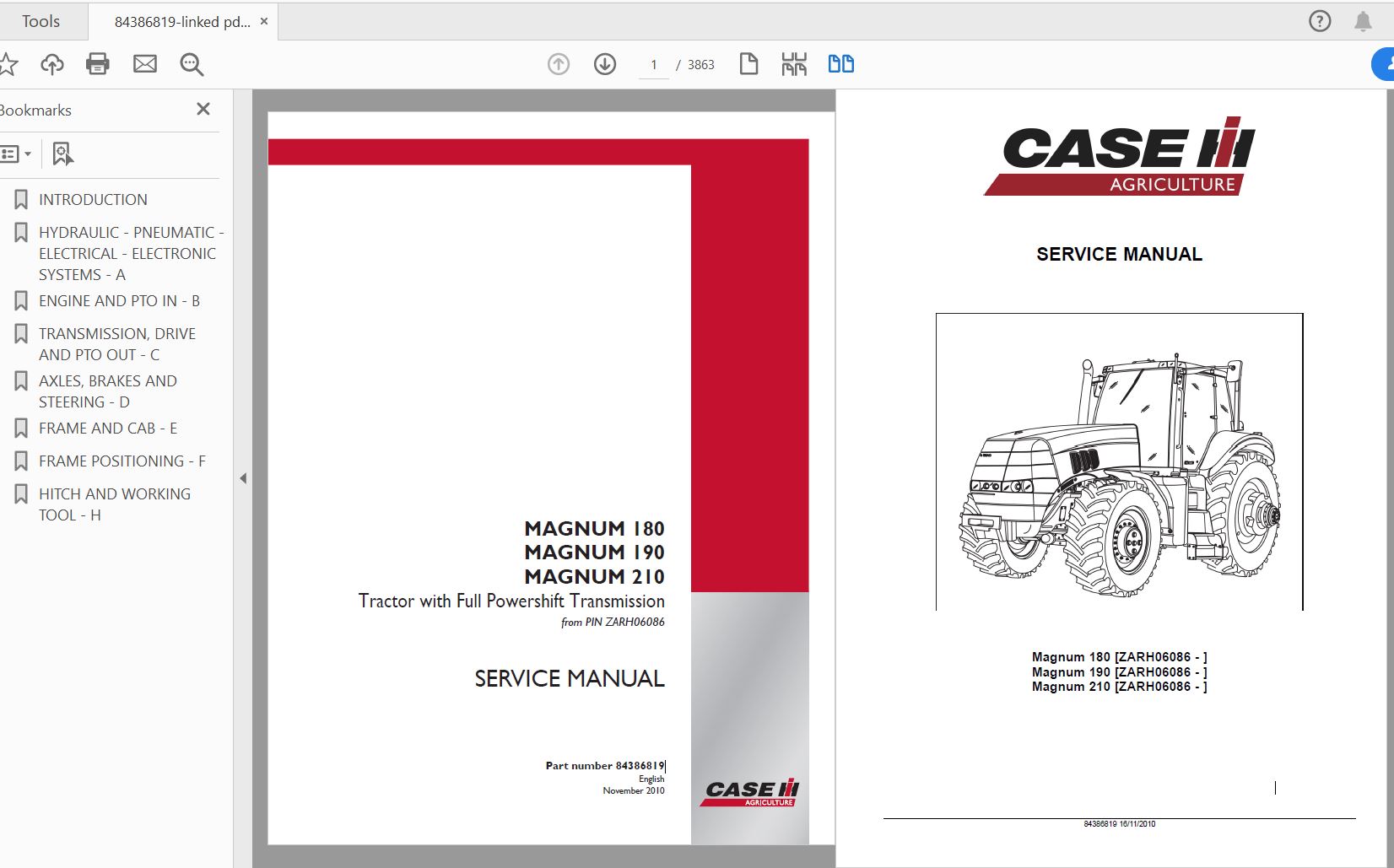Click the Tractor with Full Powershift Transmission text

pos(511,601)
